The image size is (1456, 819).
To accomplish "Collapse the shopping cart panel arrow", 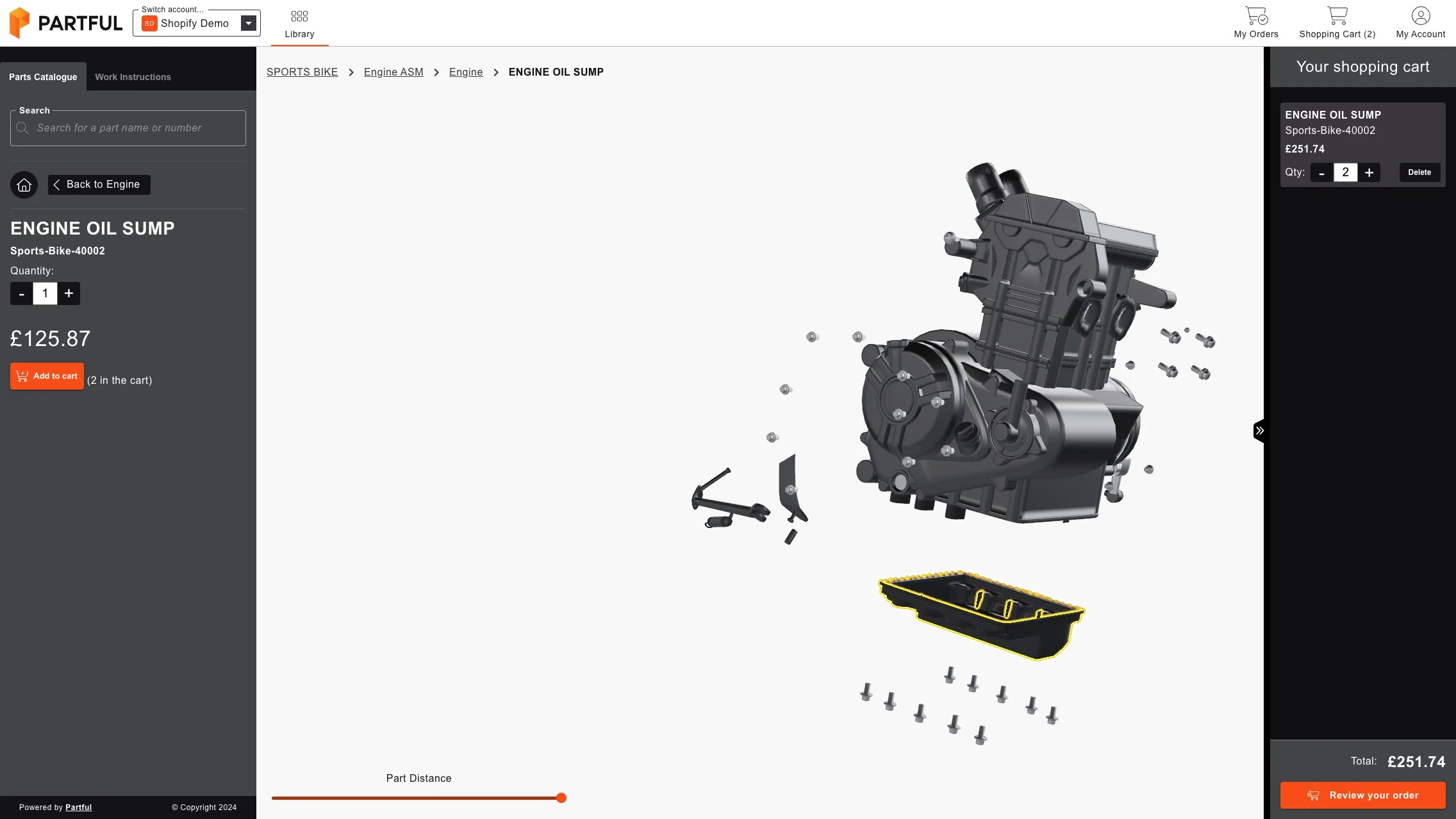I will (1259, 431).
